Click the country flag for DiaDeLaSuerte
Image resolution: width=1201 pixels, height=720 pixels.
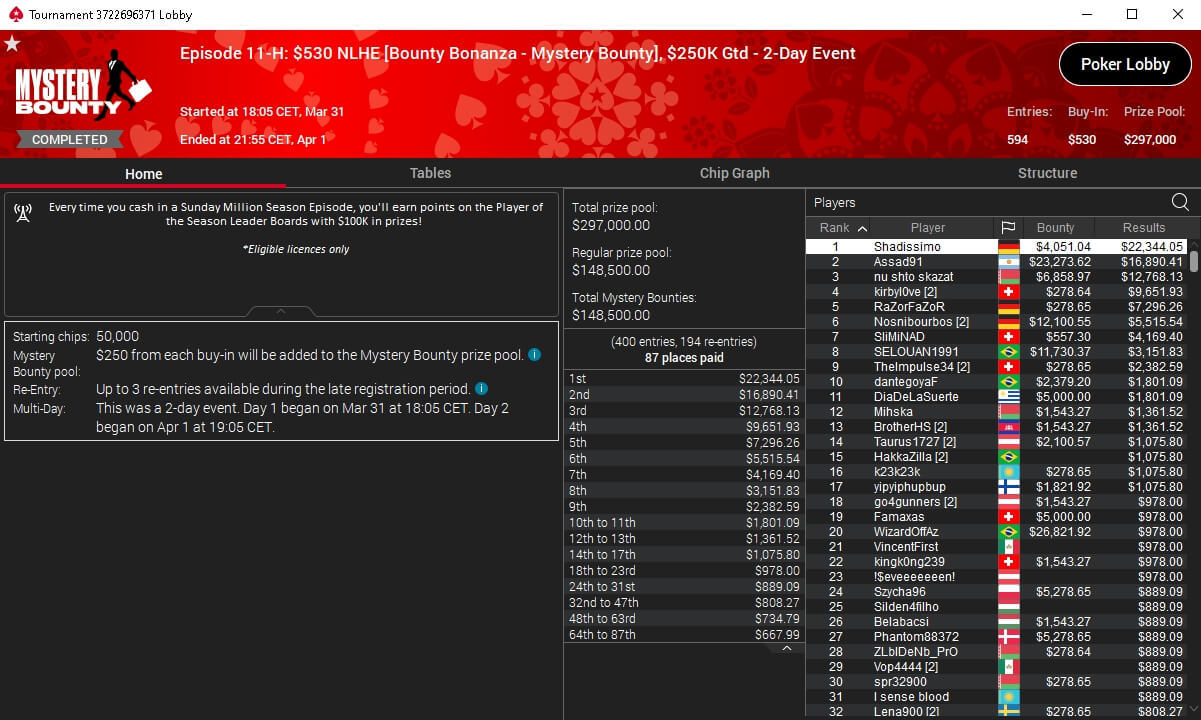click(1008, 397)
